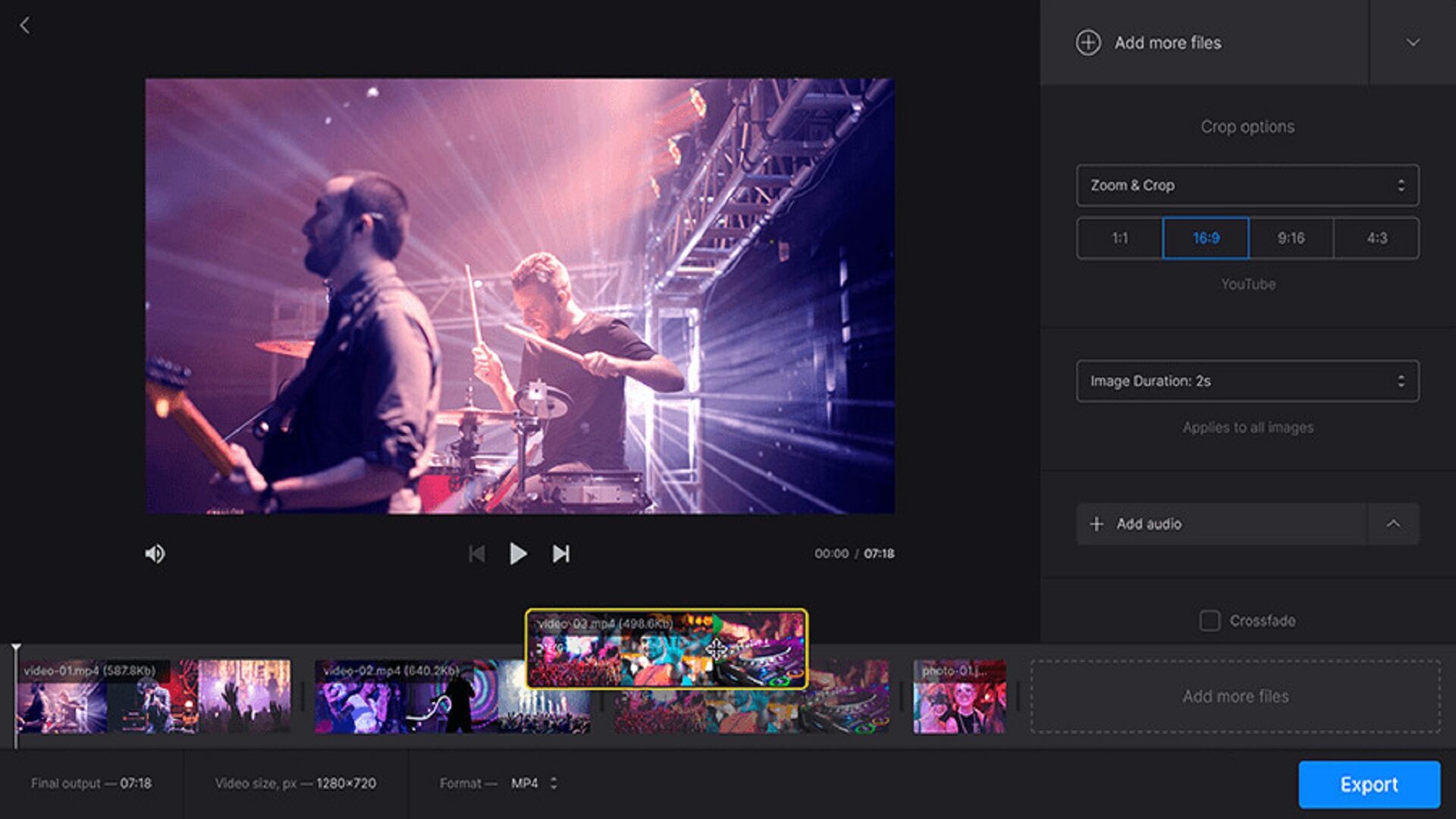Mute the preview with the speaker icon
Screen dimensions: 1456x819
click(155, 554)
